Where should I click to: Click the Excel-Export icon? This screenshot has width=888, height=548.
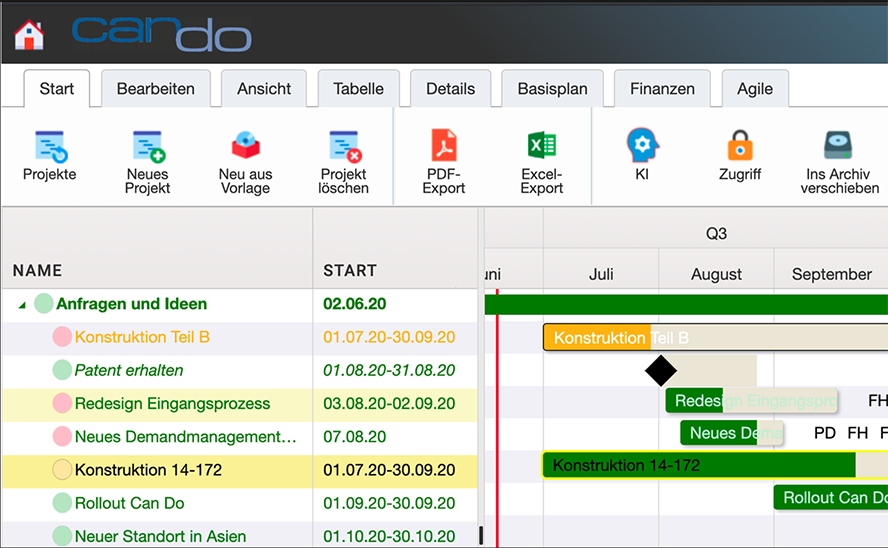[x=541, y=145]
